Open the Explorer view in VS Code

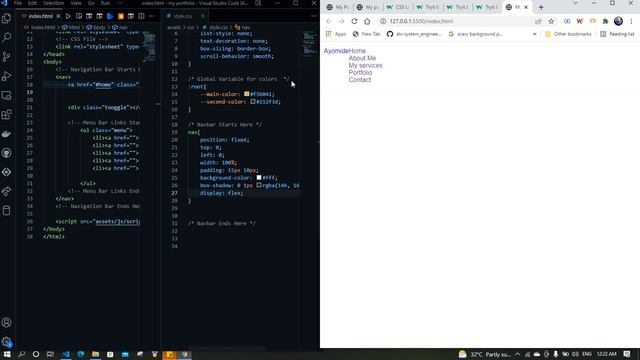(7, 18)
